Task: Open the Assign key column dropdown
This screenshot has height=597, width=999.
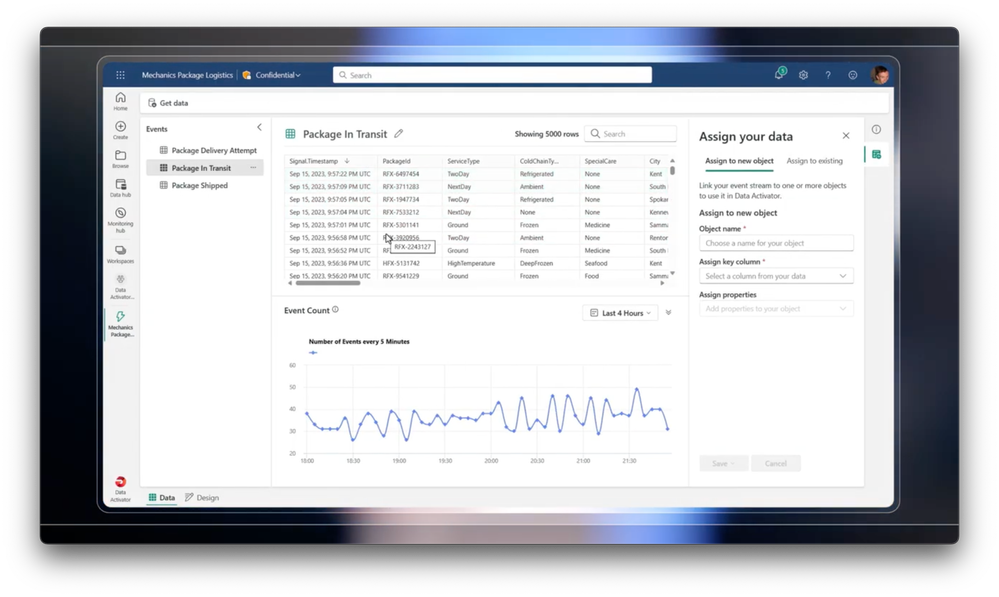Action: (x=776, y=276)
